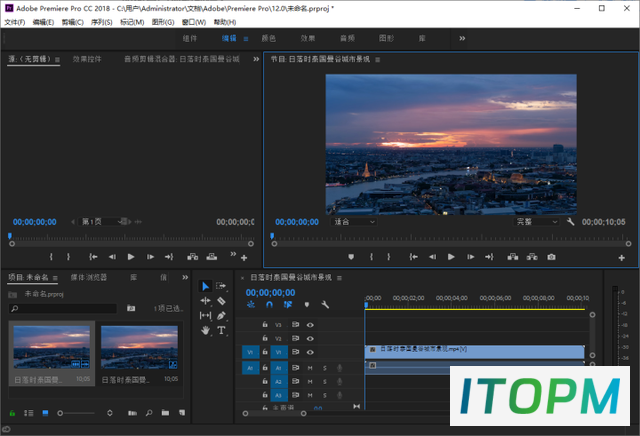This screenshot has height=436, width=640.
Task: Toggle lock on track V1
Action: click(265, 351)
